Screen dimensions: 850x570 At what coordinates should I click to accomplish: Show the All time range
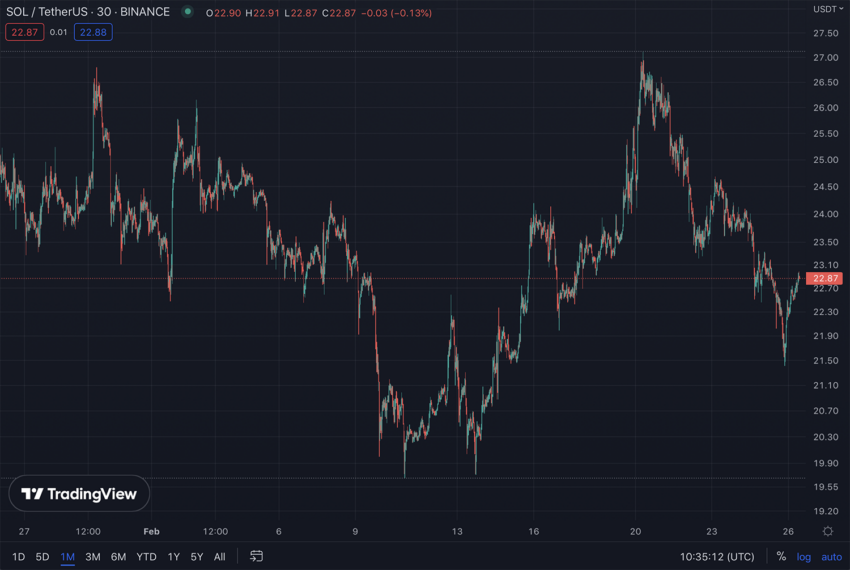(220, 557)
